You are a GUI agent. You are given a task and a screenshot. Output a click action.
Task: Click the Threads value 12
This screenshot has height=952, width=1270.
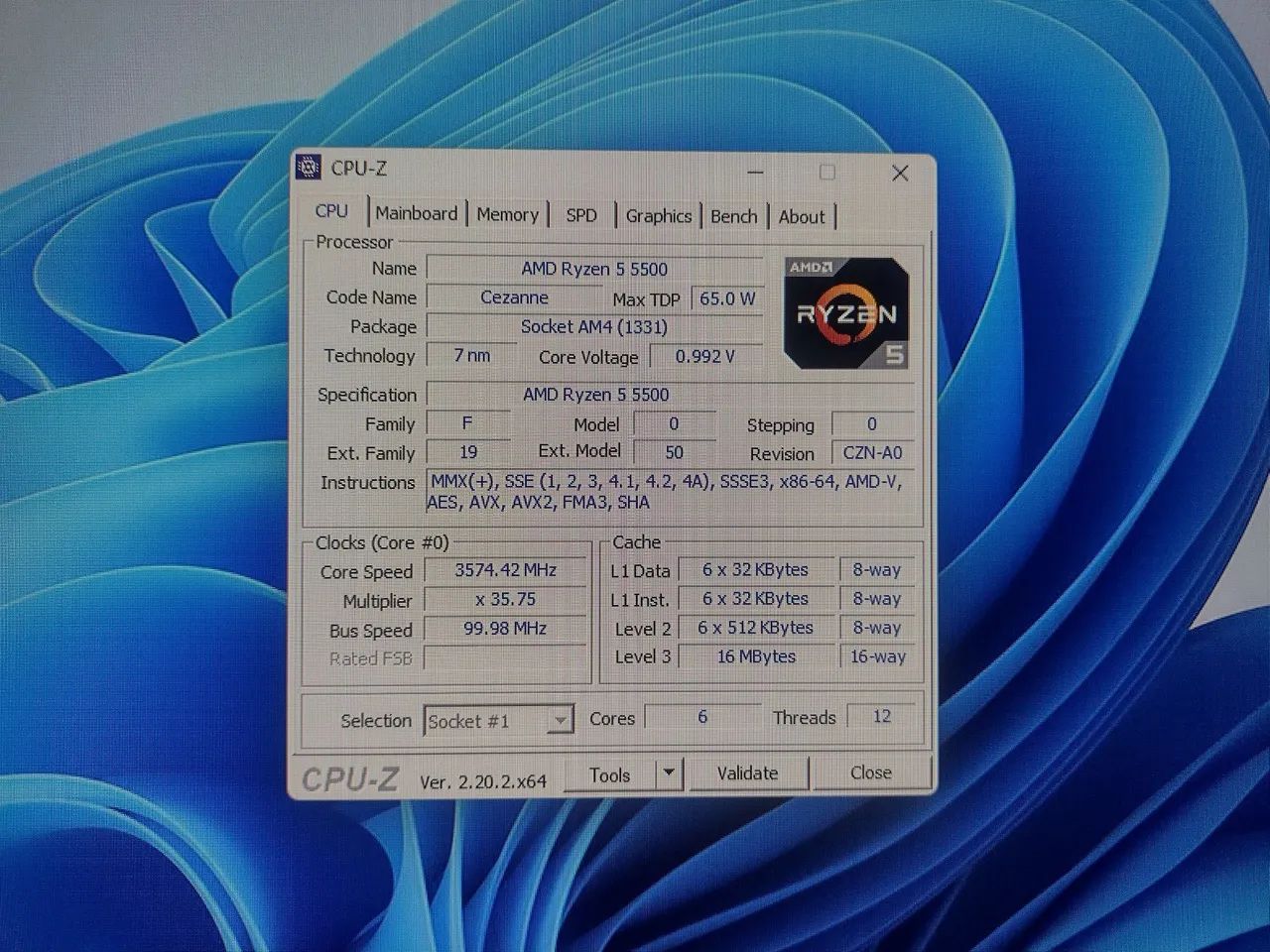[882, 716]
